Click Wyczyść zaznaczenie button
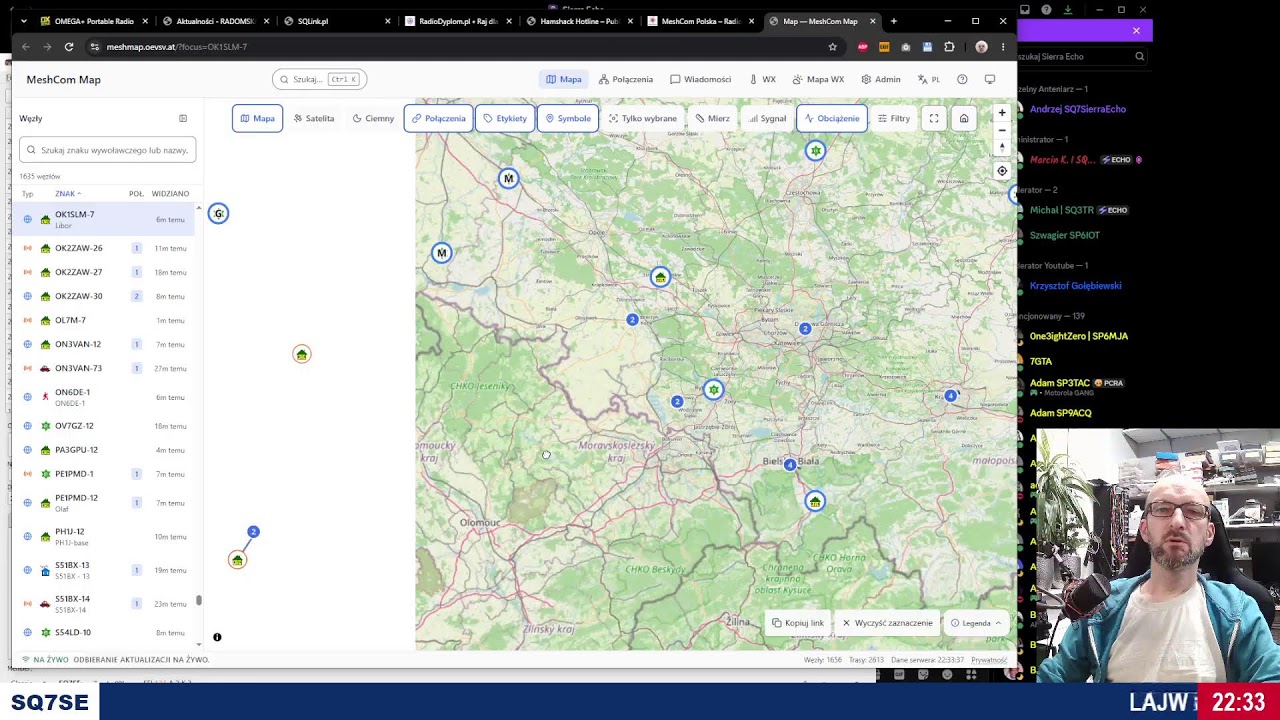Viewport: 1280px width, 720px height. click(x=888, y=623)
